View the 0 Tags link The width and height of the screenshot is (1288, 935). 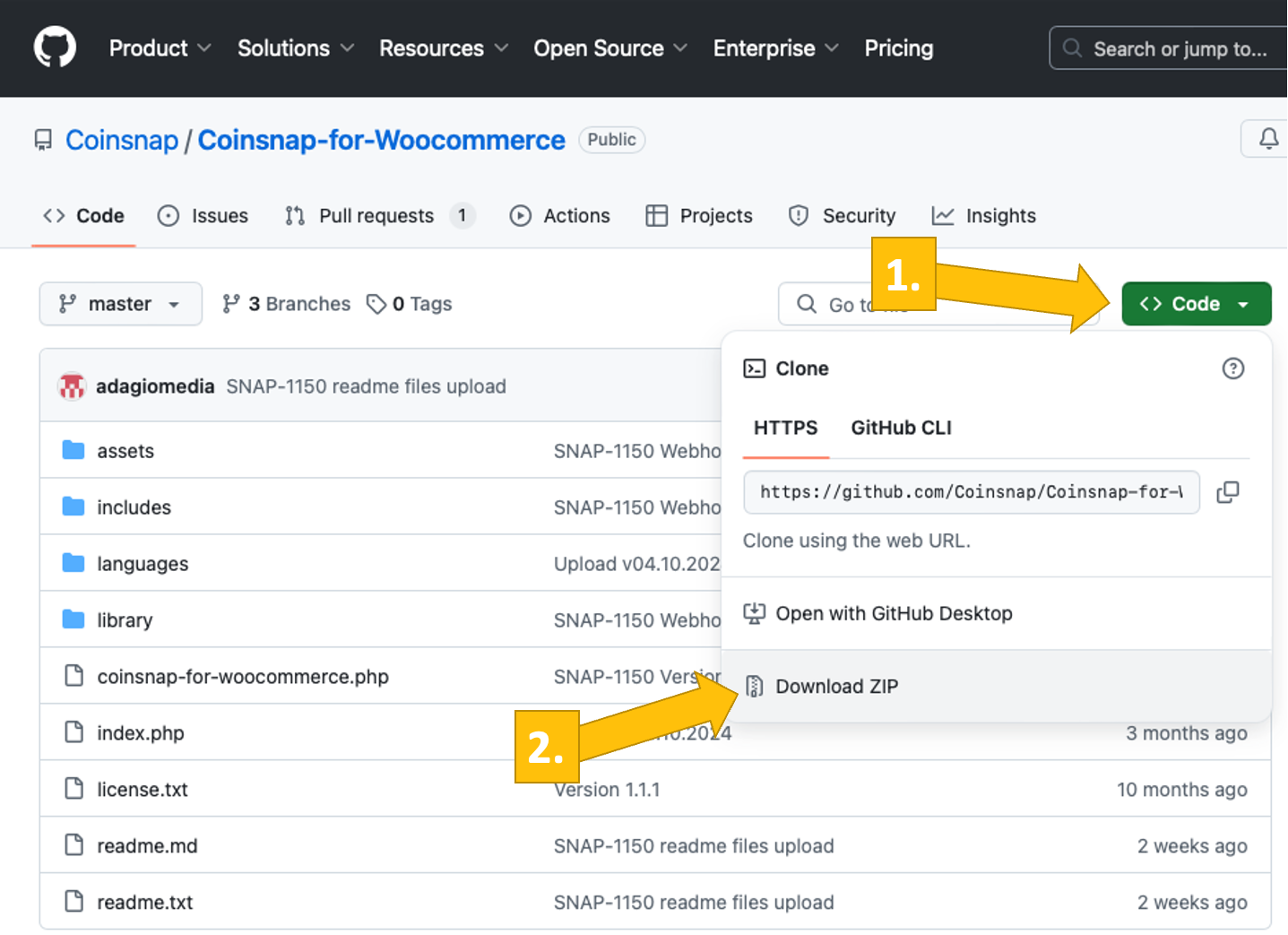pos(409,304)
